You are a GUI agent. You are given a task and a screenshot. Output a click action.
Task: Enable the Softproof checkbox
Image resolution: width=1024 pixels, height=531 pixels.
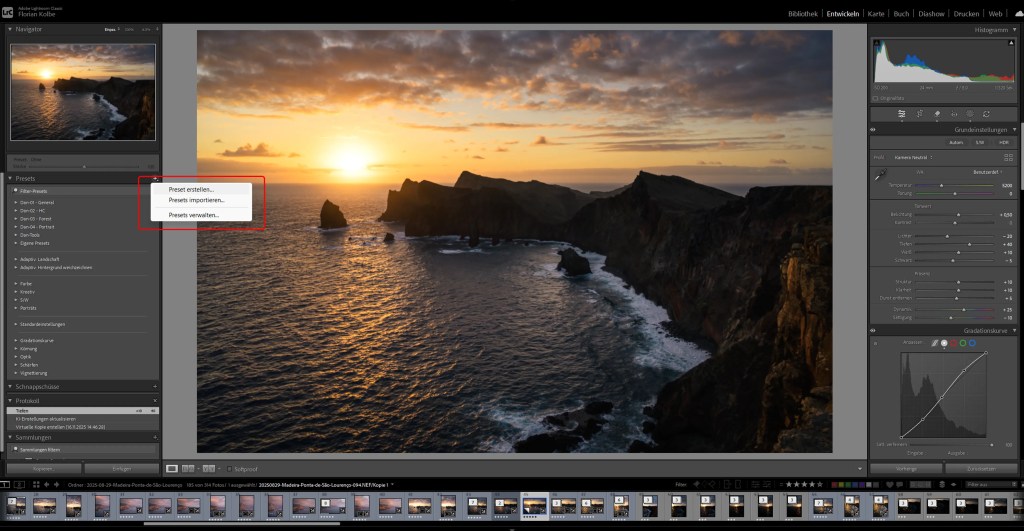[x=229, y=468]
